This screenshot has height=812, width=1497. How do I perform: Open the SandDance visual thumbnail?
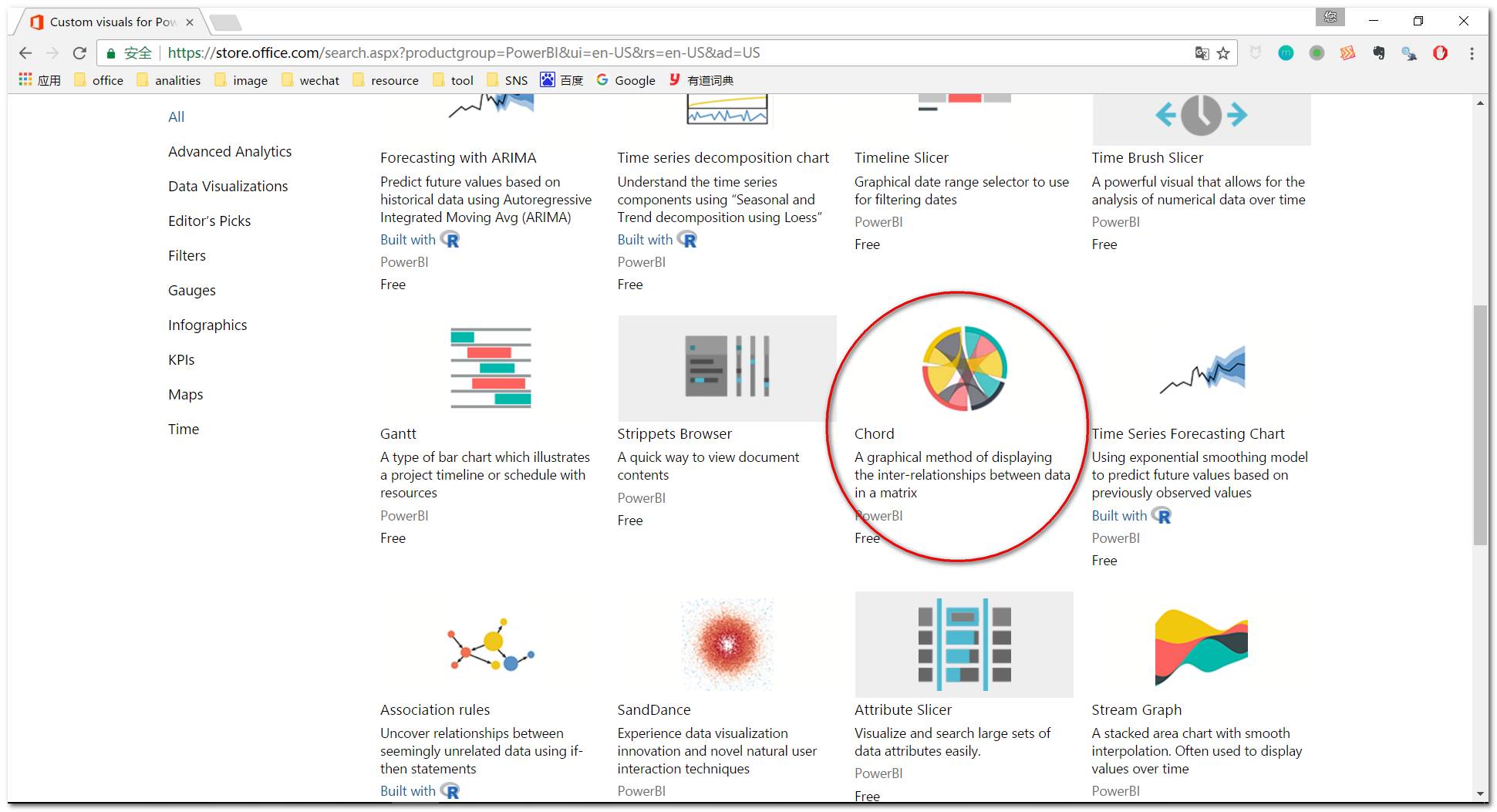click(727, 644)
